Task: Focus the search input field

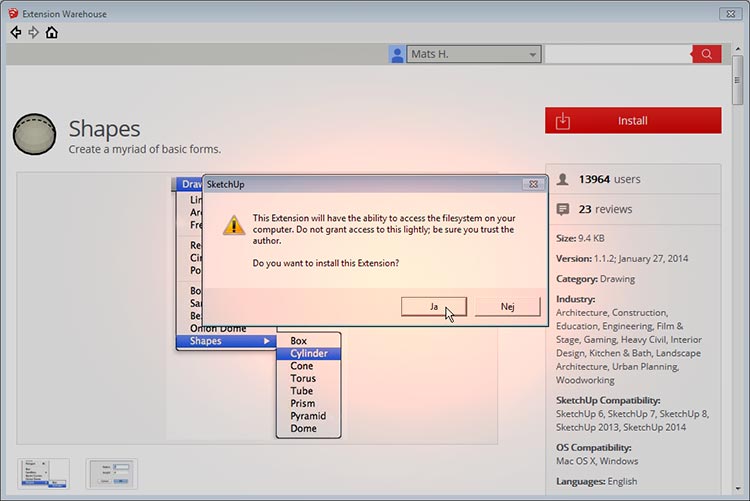Action: point(618,54)
